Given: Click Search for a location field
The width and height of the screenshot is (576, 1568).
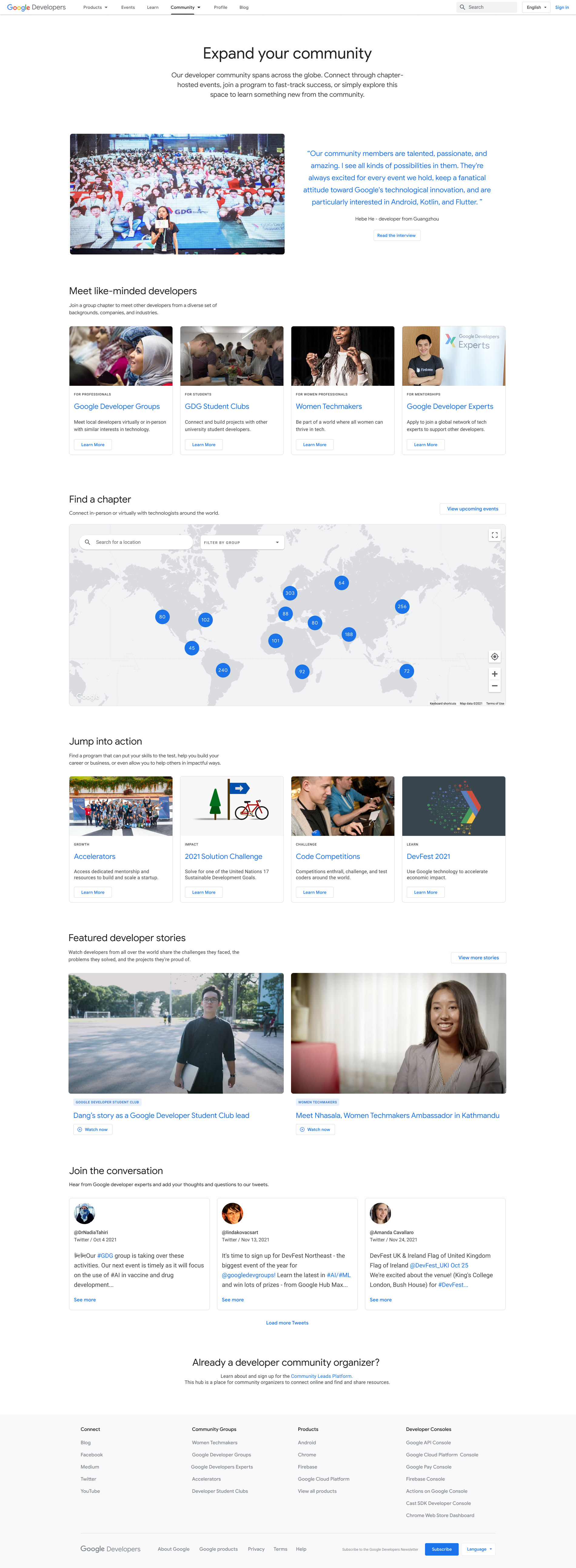Looking at the screenshot, I should (x=136, y=542).
